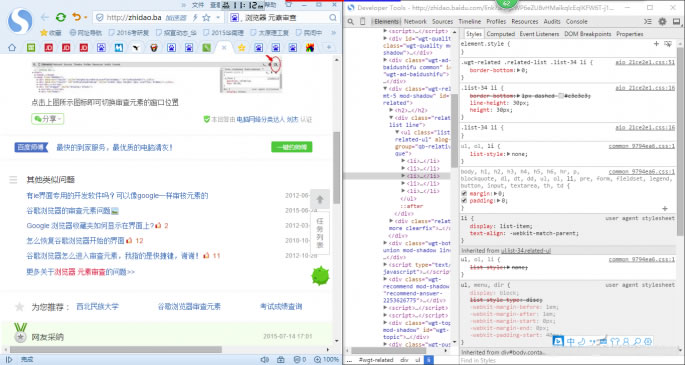685x365 pixels.
Task: Add new style rule with plus icon
Action: tap(656, 44)
